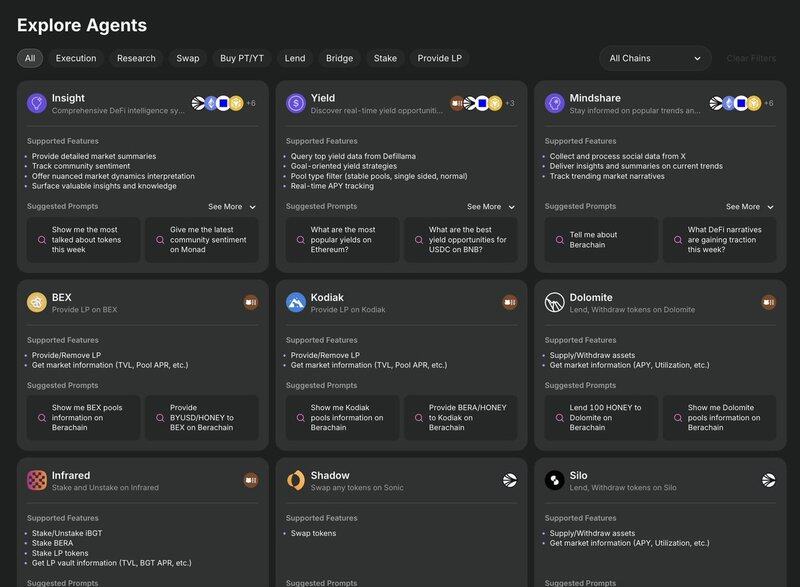Viewport: 800px width, 587px height.
Task: Click the Shadow agent title
Action: pos(330,475)
